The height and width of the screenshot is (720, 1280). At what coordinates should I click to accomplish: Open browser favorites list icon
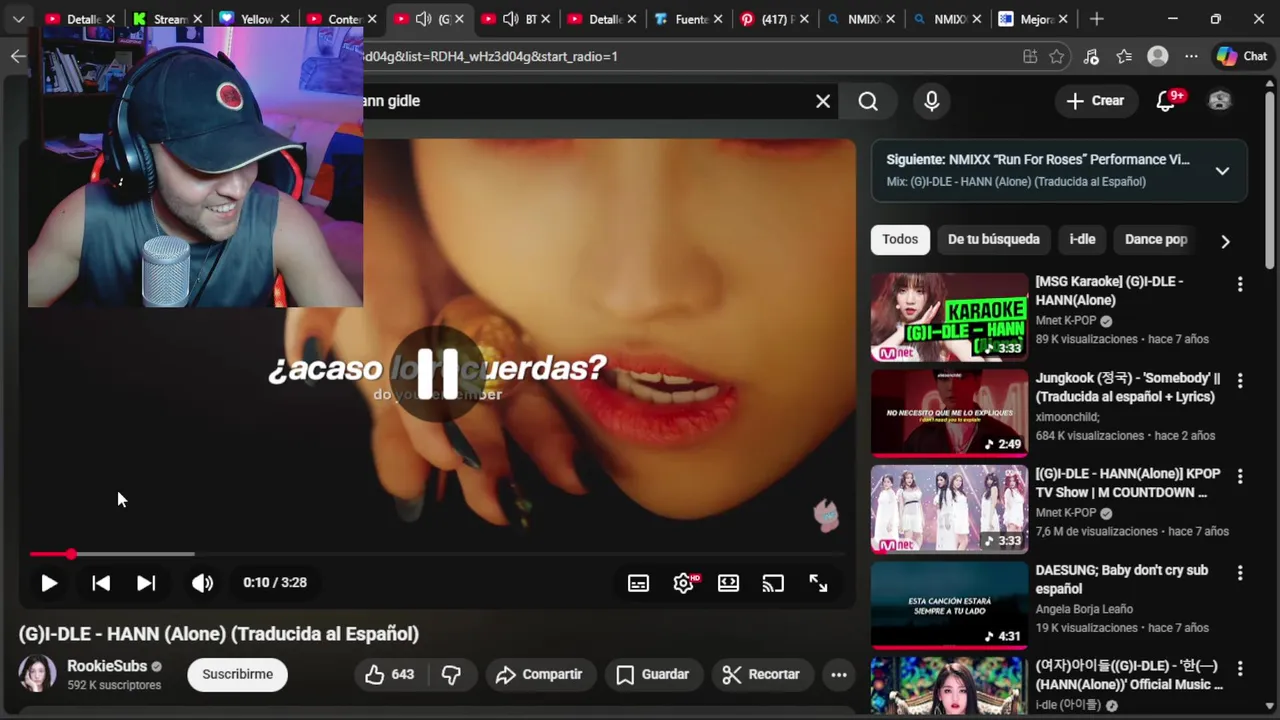tap(1124, 57)
